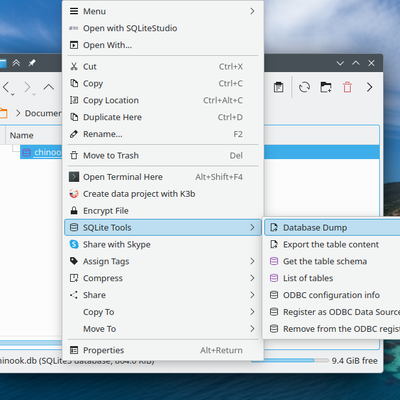Click the Compress archive icon

tap(74, 278)
